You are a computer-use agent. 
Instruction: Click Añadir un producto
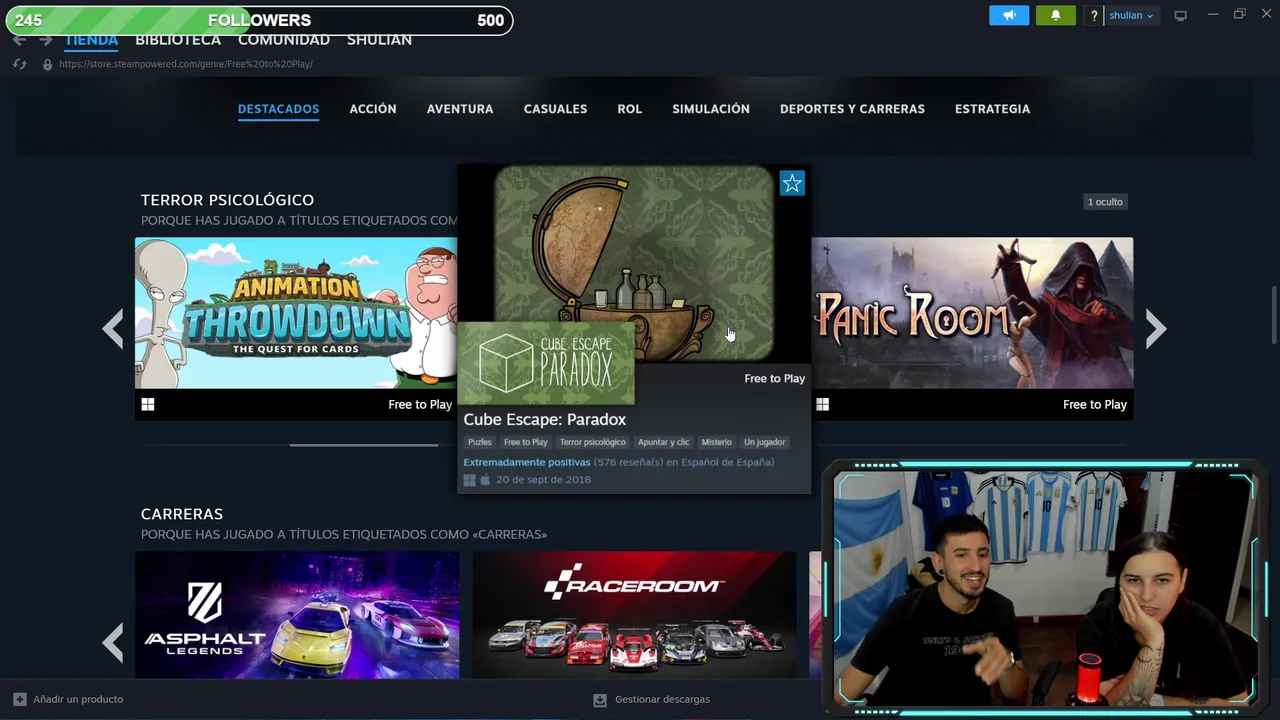coord(68,699)
